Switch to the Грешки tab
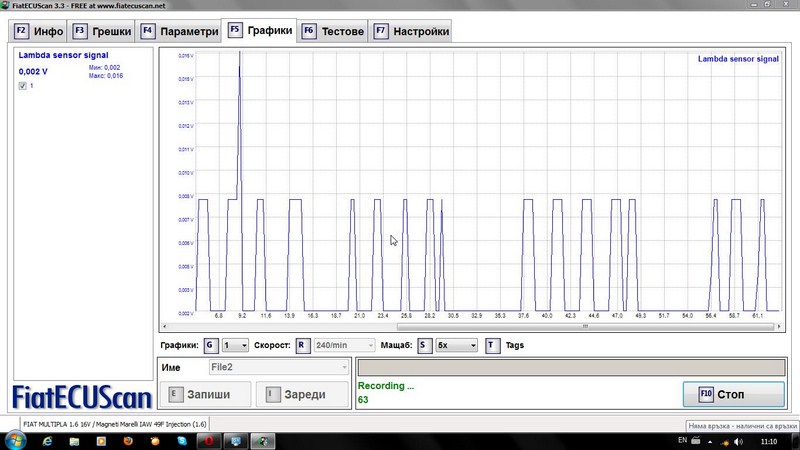The width and height of the screenshot is (800, 450). (101, 31)
